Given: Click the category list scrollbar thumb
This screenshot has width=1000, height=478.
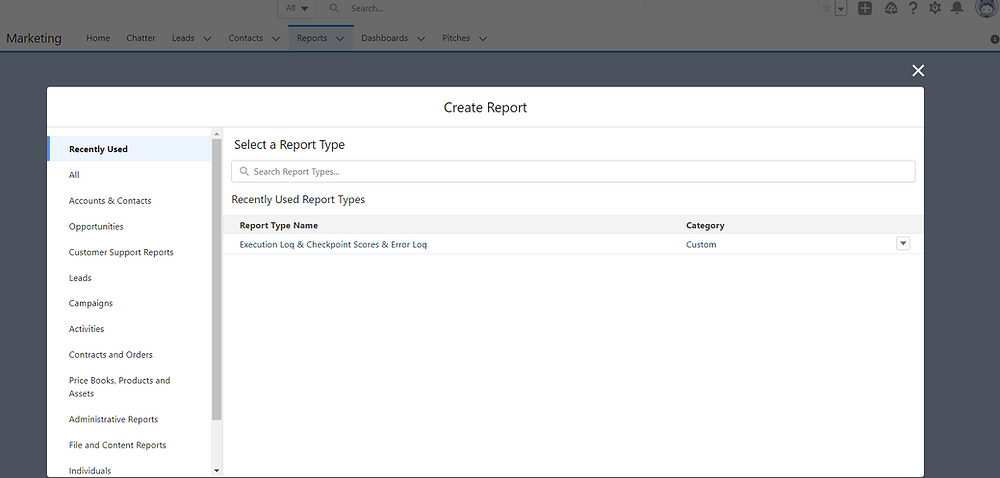Looking at the screenshot, I should (x=217, y=279).
